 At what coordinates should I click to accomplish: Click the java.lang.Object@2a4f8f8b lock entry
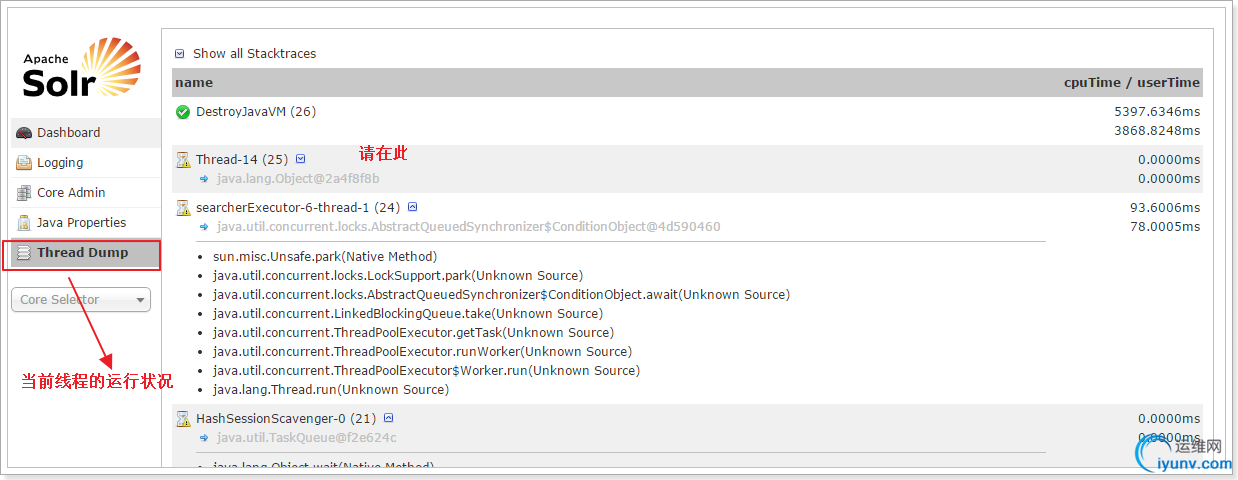pos(298,179)
